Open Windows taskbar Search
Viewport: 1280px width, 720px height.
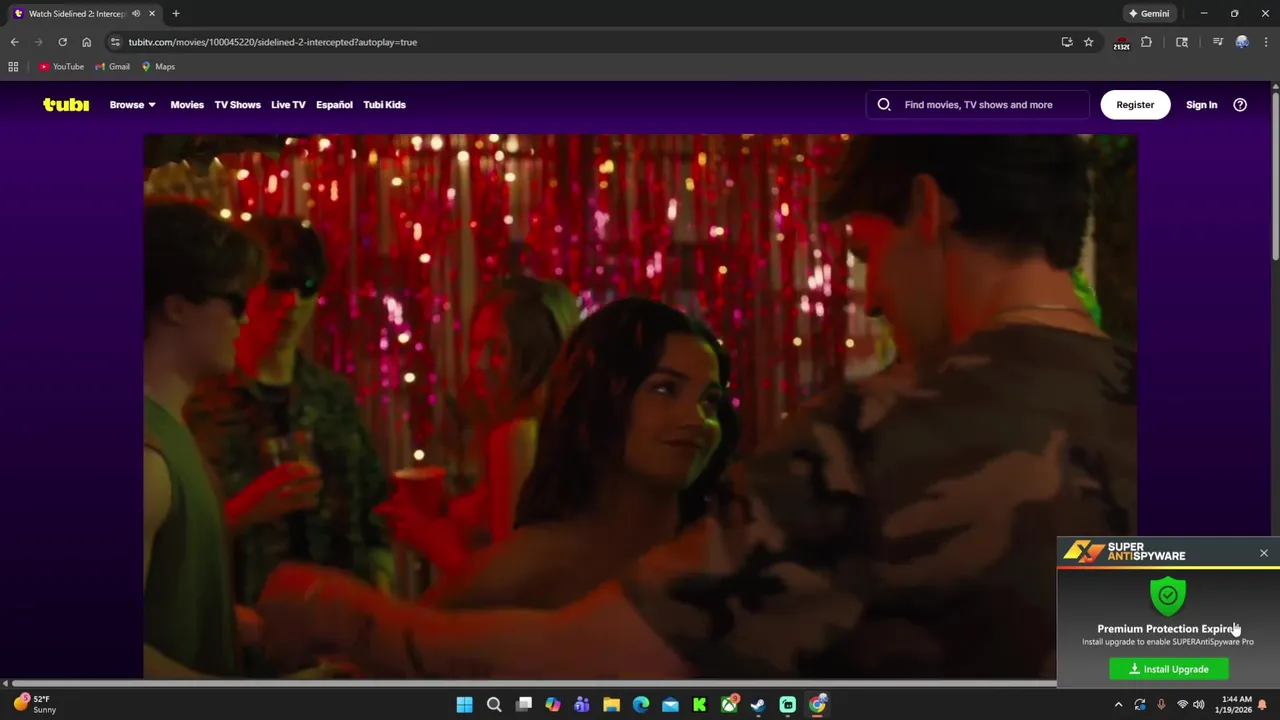click(494, 705)
